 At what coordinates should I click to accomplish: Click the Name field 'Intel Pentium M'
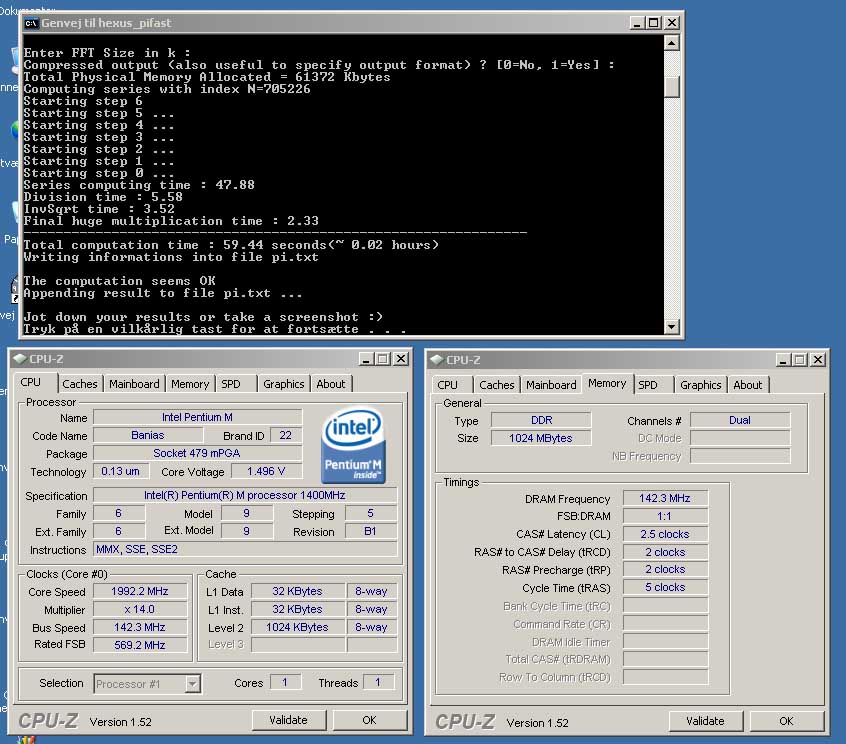pyautogui.click(x=197, y=417)
